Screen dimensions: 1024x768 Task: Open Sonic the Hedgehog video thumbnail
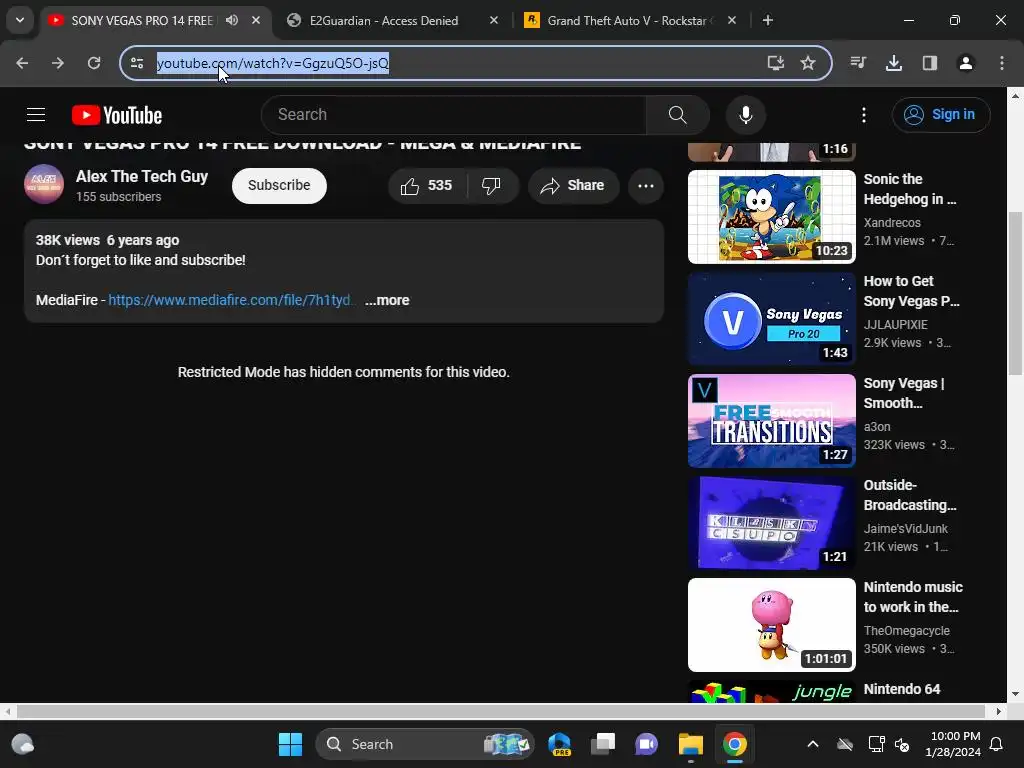[x=772, y=217]
